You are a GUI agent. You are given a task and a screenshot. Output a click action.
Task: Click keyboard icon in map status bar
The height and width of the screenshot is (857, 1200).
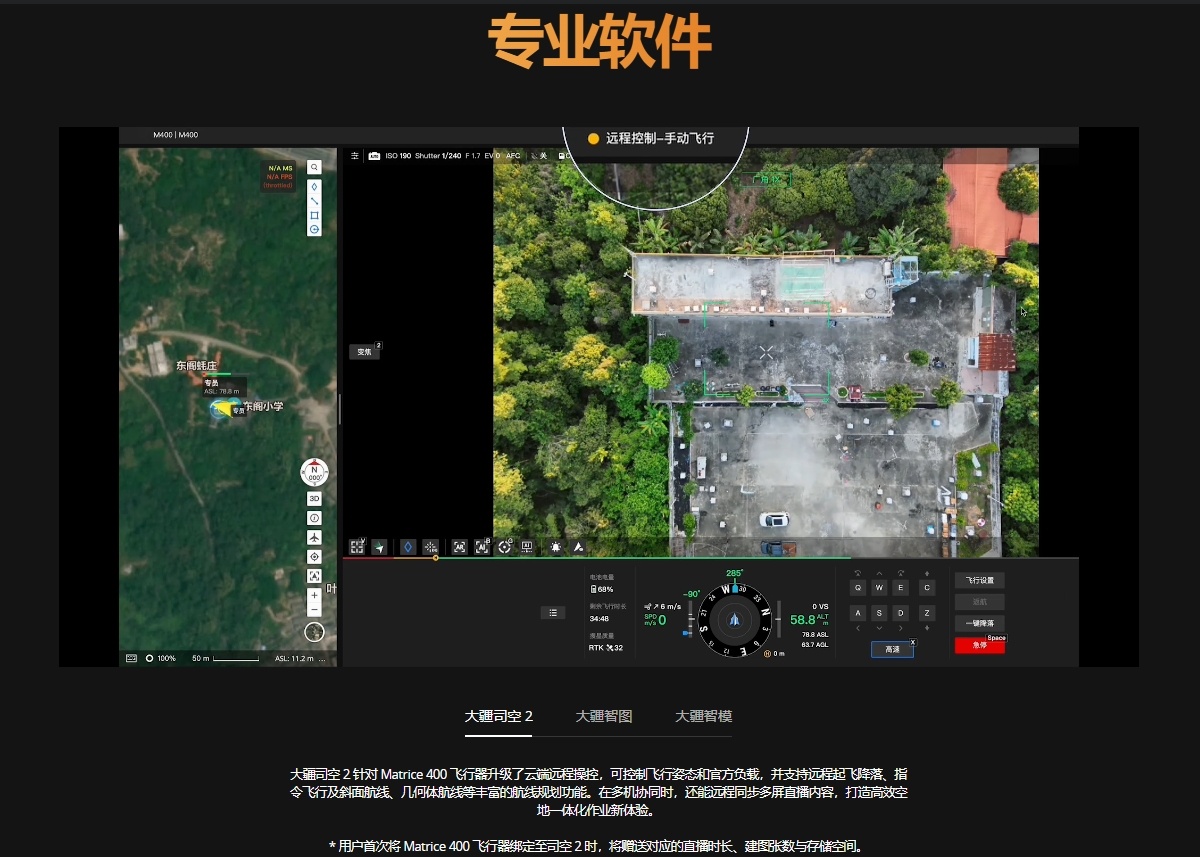coord(131,658)
